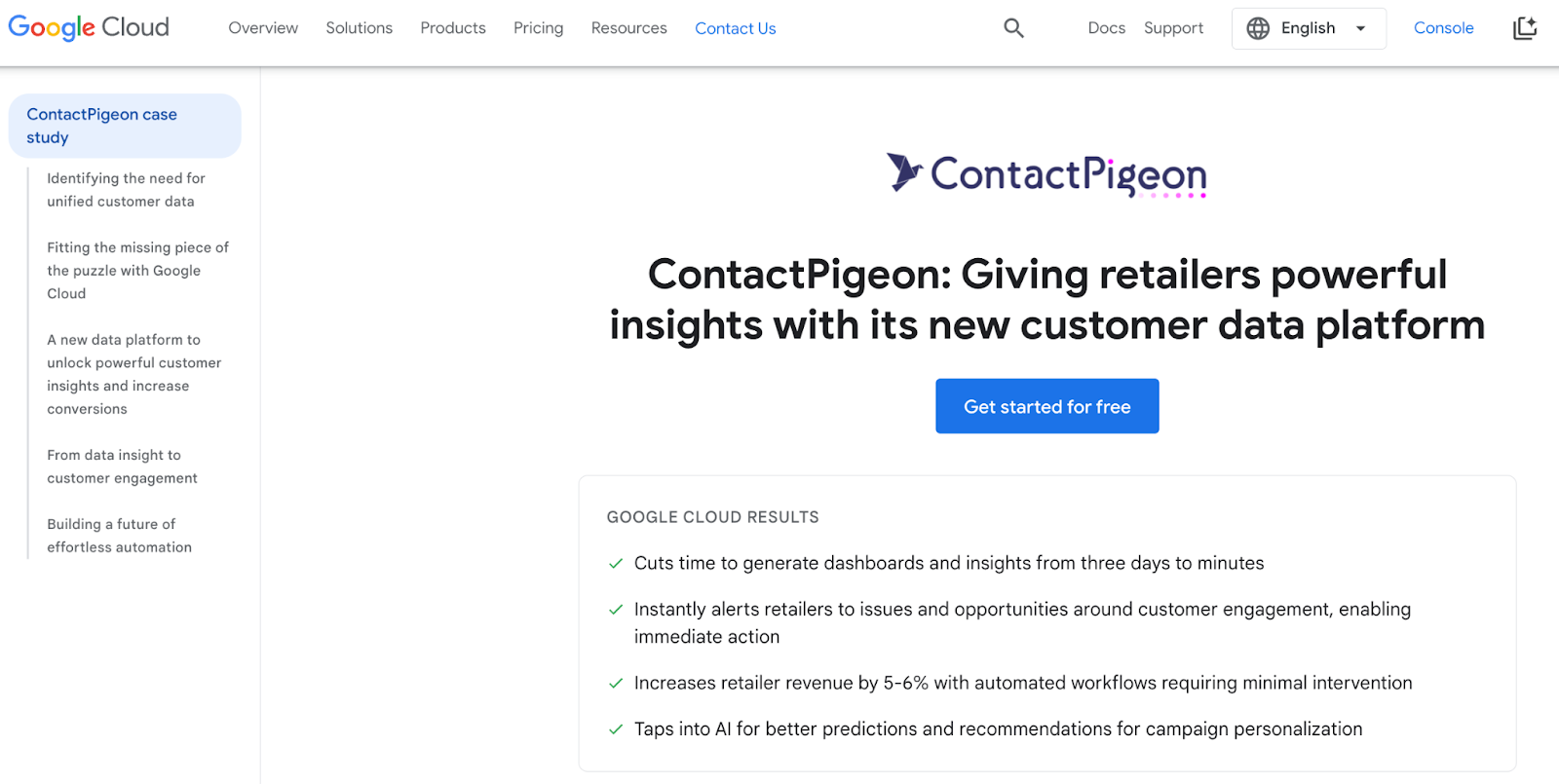Open the Console link
Image resolution: width=1559 pixels, height=784 pixels.
[x=1443, y=28]
